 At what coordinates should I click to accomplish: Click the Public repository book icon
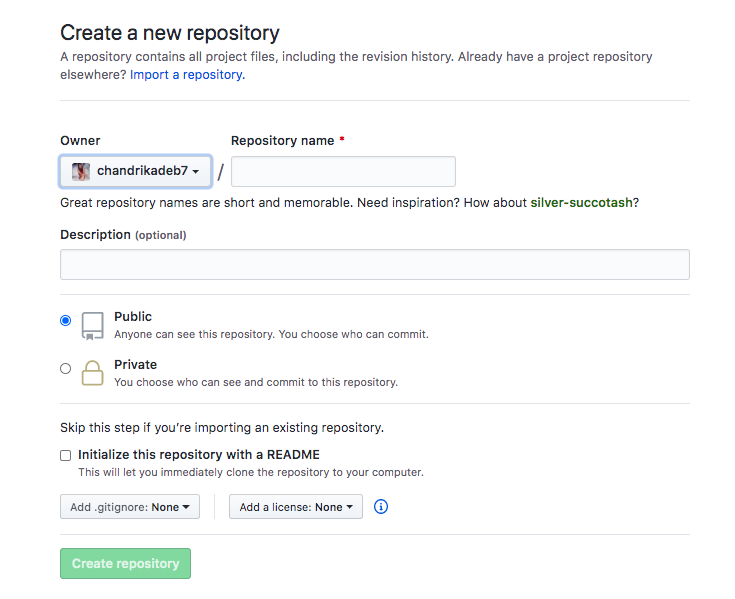point(92,326)
